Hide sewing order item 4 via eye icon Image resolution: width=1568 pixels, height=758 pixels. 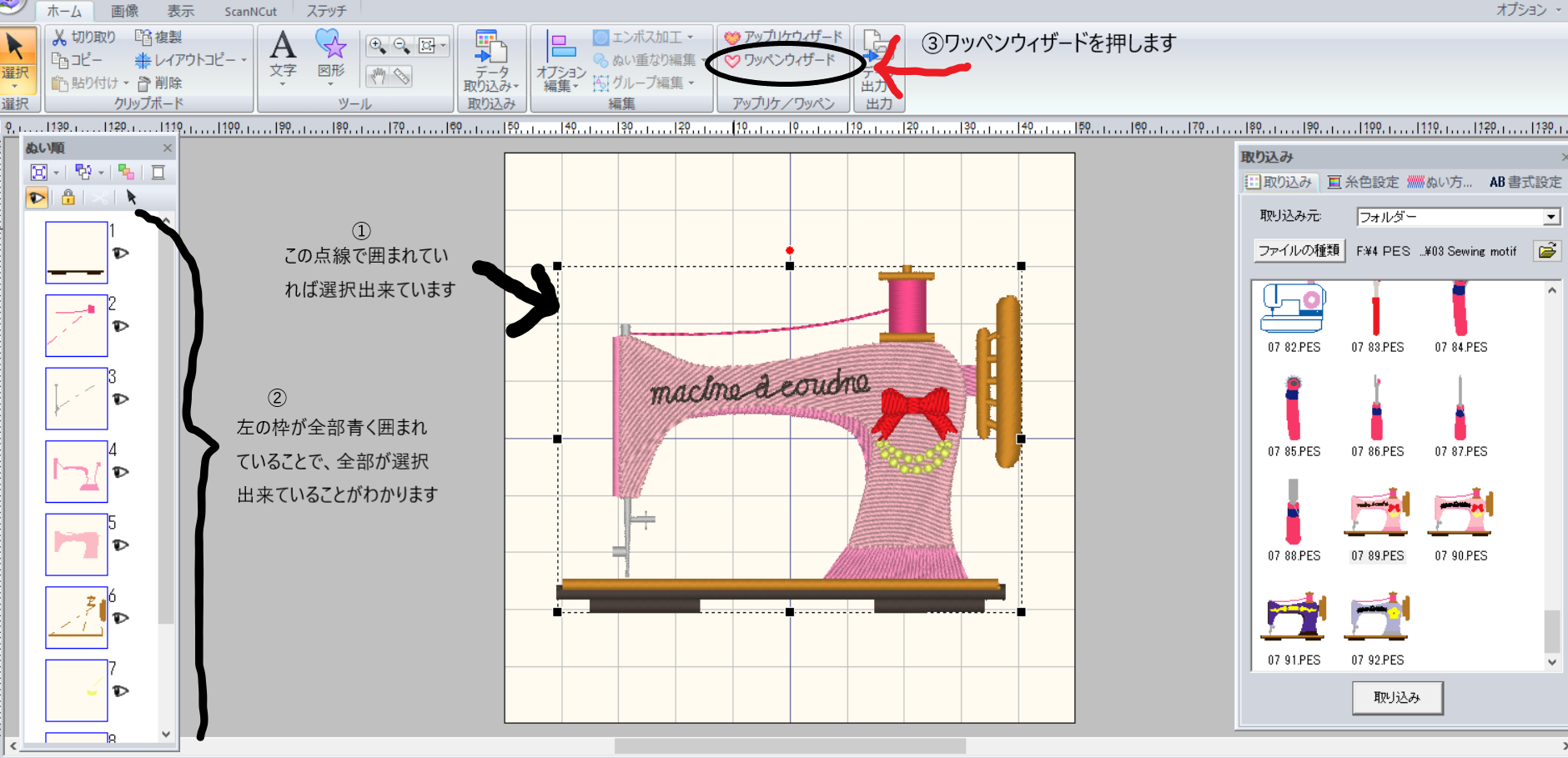coord(121,473)
